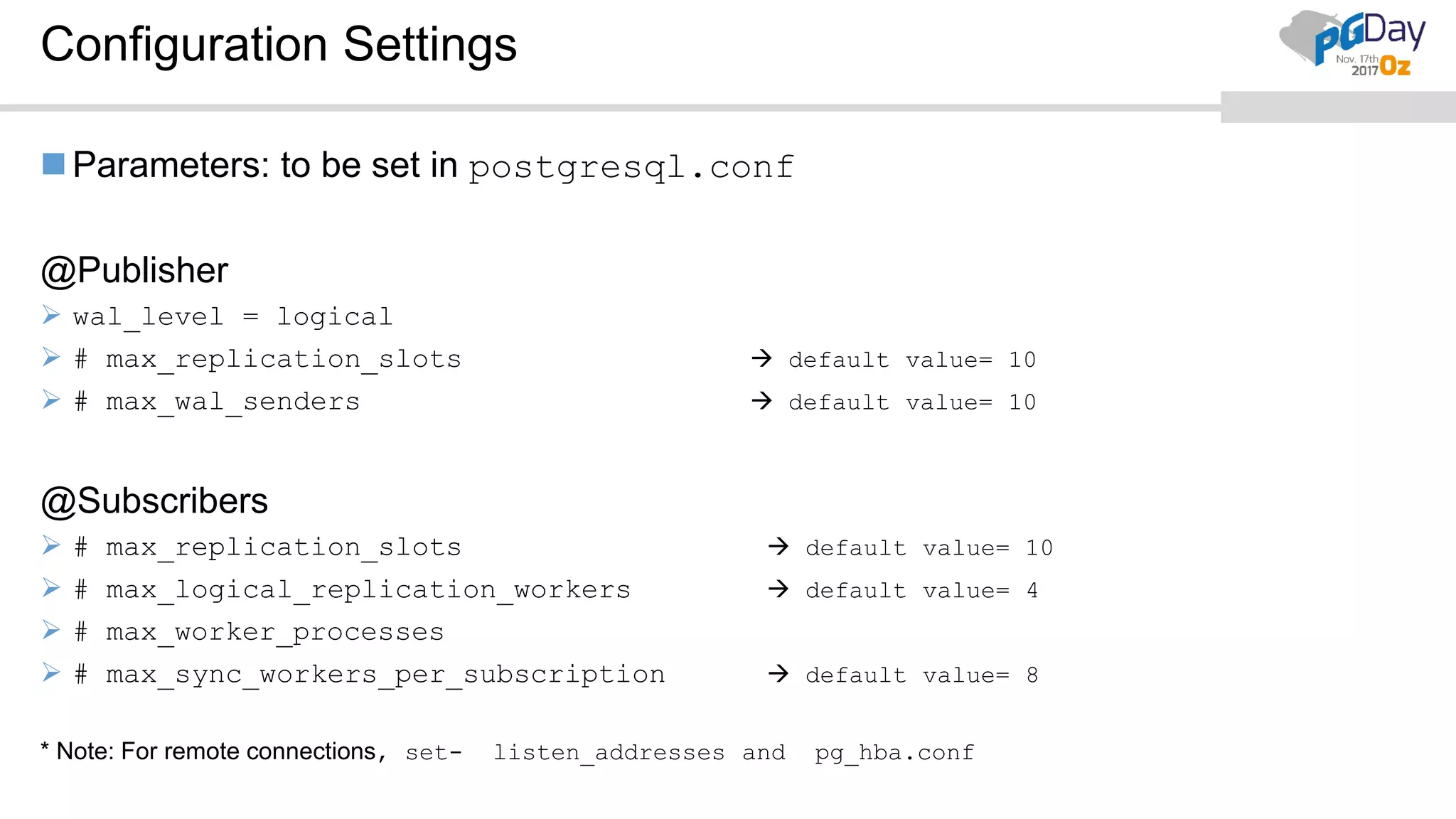1456x819 pixels.
Task: Click the pg_hba.conf text in the note
Action: tap(894, 752)
